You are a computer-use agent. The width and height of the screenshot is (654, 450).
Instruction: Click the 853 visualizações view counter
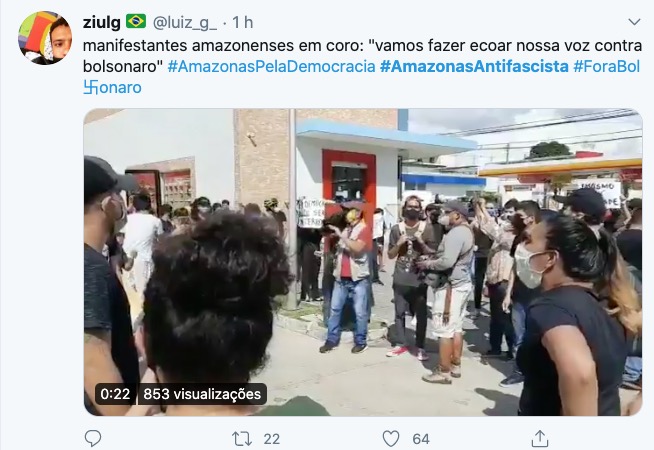(202, 394)
